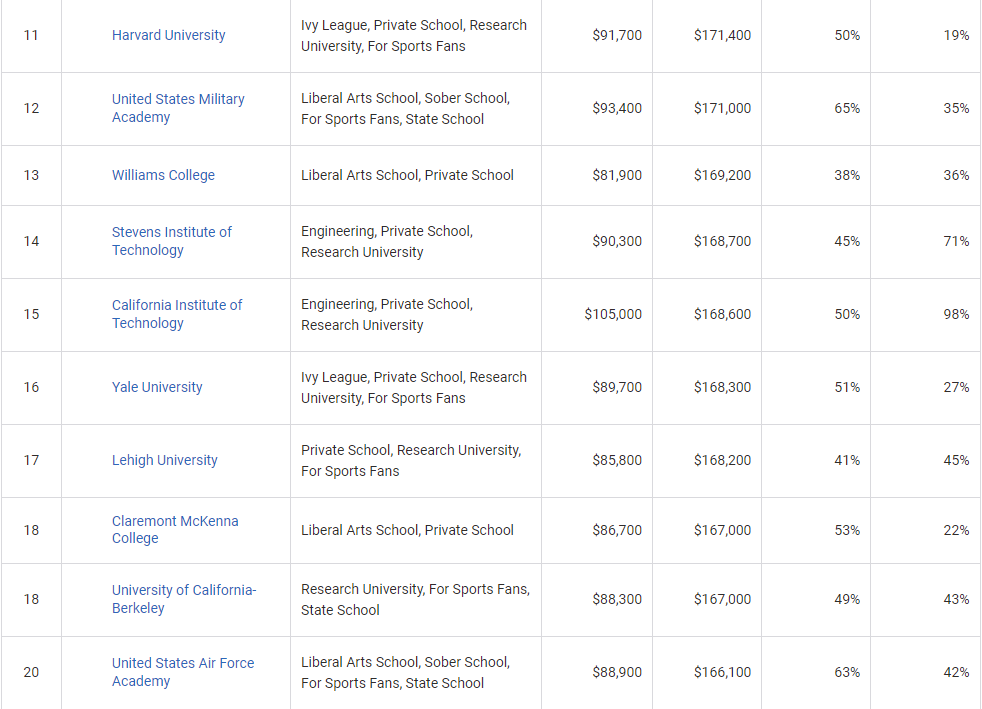Select the 71% value in Stevens row
This screenshot has width=982, height=709.
[x=956, y=241]
